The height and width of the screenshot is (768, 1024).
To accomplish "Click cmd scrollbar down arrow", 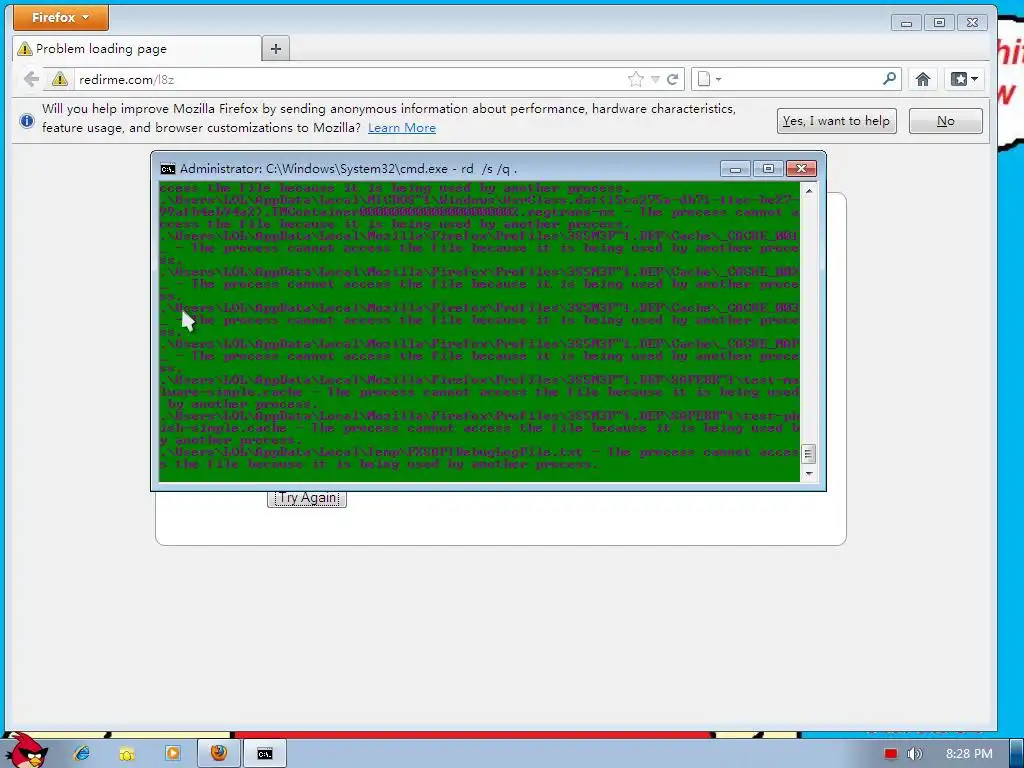I will [808, 473].
